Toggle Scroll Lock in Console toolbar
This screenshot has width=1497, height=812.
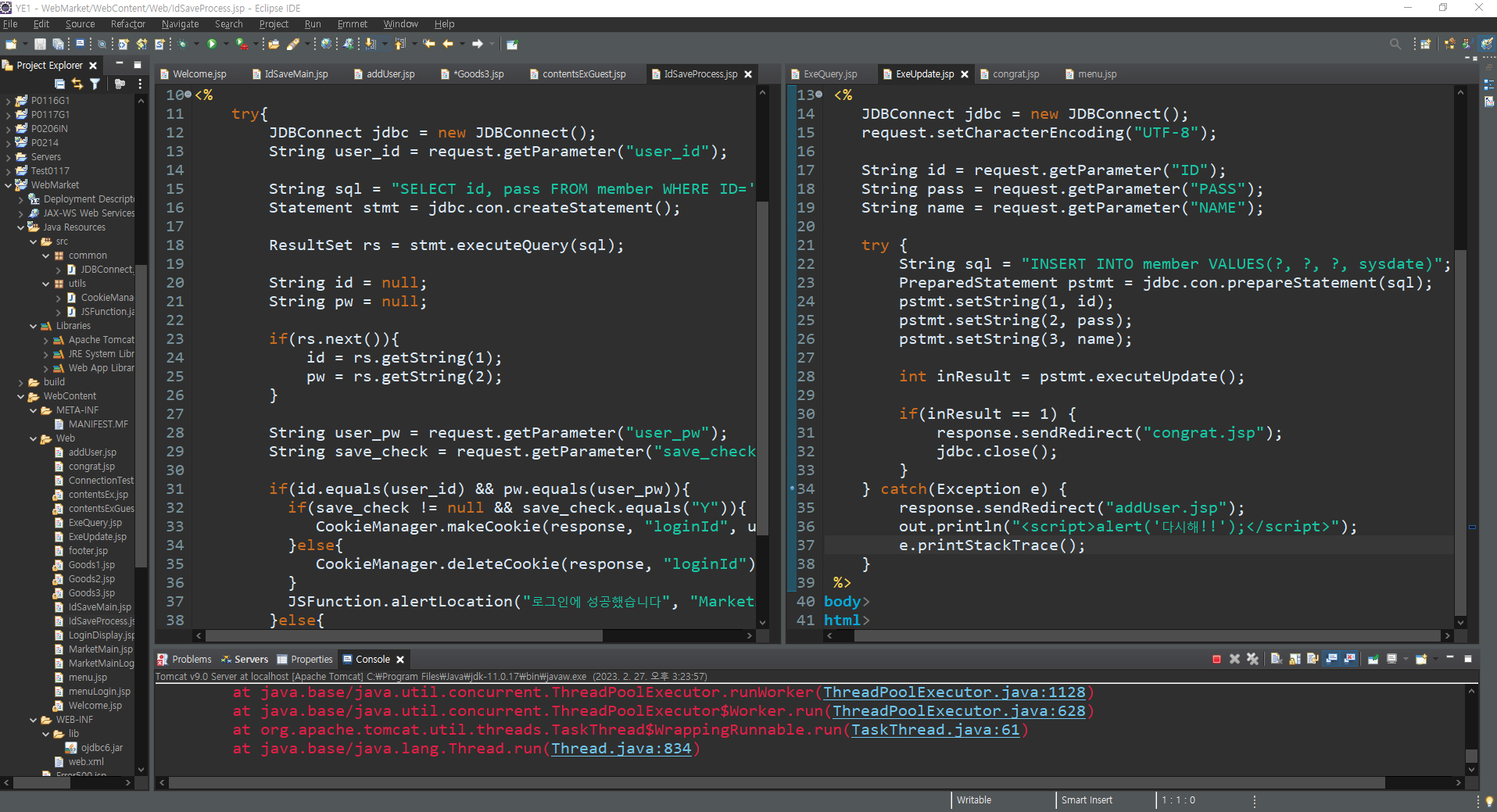[1295, 660]
